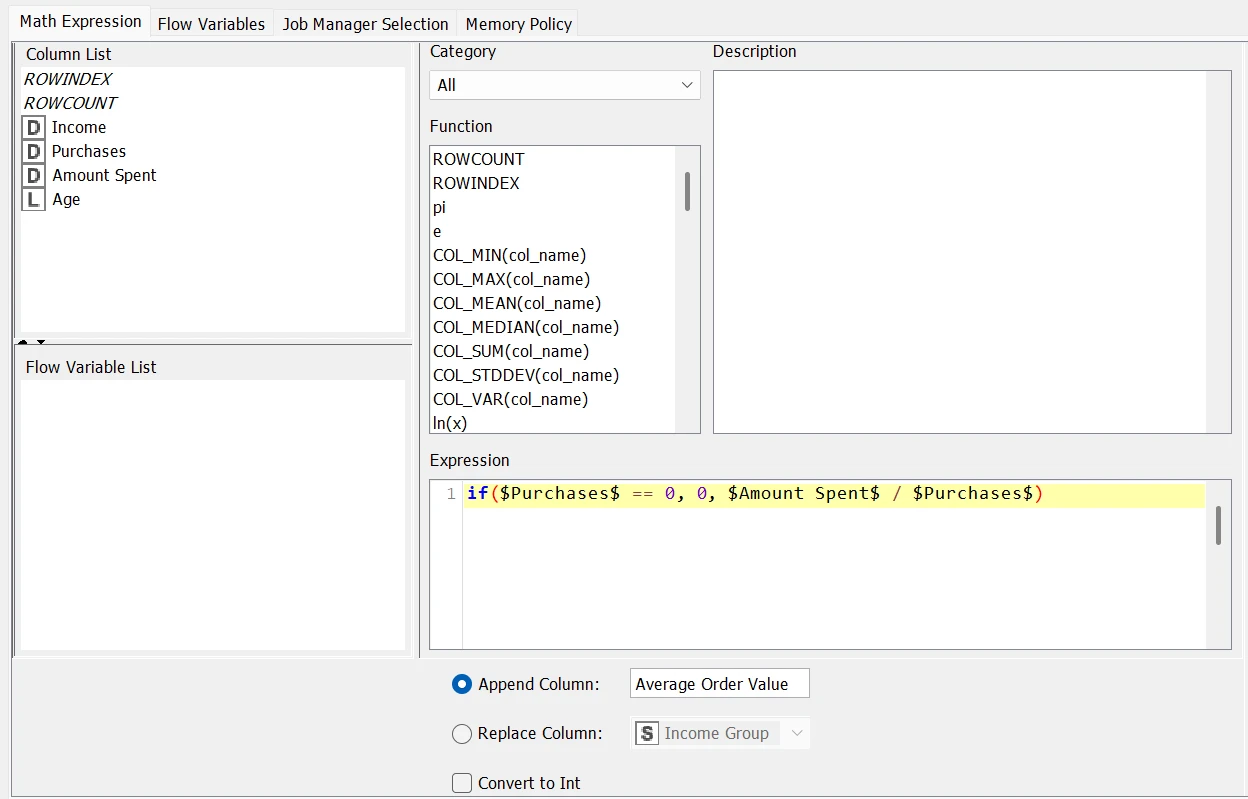Switch to the Math Expression tab
Viewport: 1248px width, 799px height.
click(x=81, y=21)
